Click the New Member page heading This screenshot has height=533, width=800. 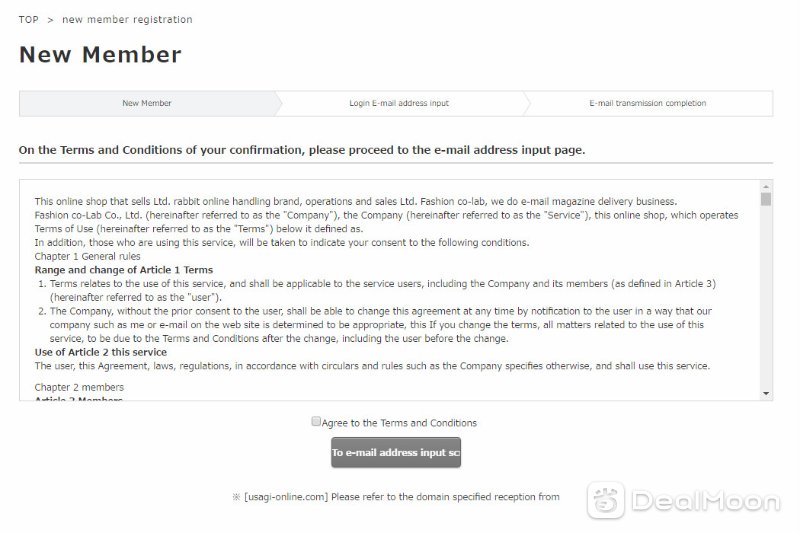tap(100, 55)
